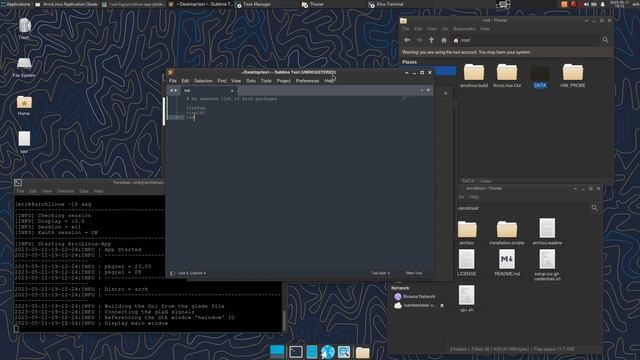Click search icon in arcolinux Thunar window
This screenshot has height=360, width=640.
pos(594,208)
